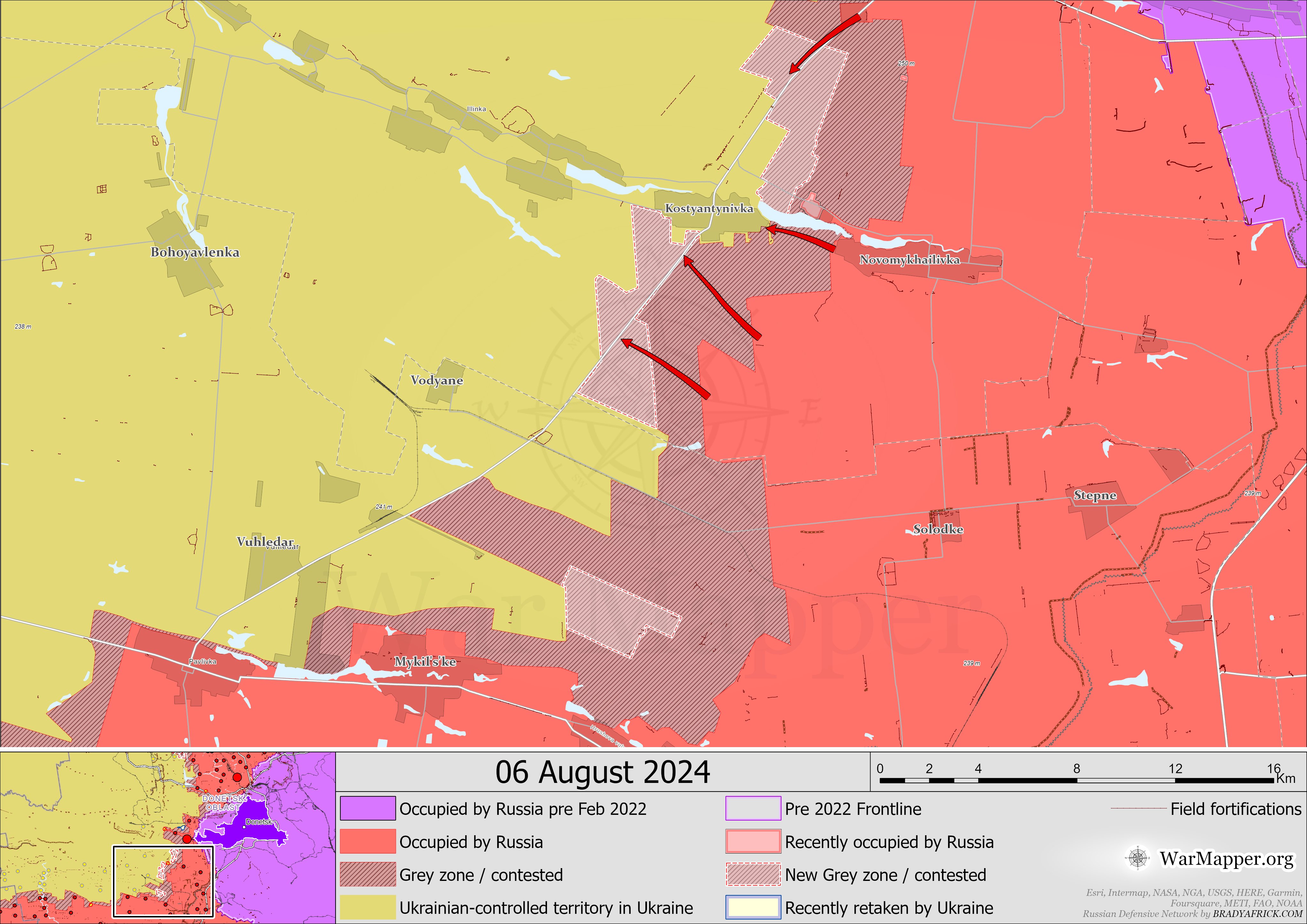
Task: Click the hatched Grey zone legend swatch
Action: coord(368,875)
